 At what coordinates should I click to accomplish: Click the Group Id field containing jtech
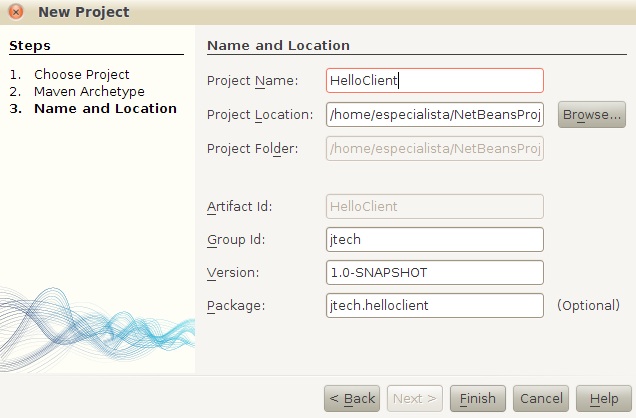tap(435, 239)
